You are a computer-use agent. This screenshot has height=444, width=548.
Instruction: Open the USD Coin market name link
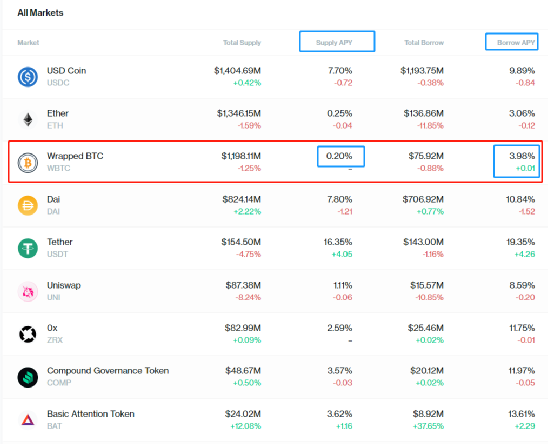[x=66, y=71]
